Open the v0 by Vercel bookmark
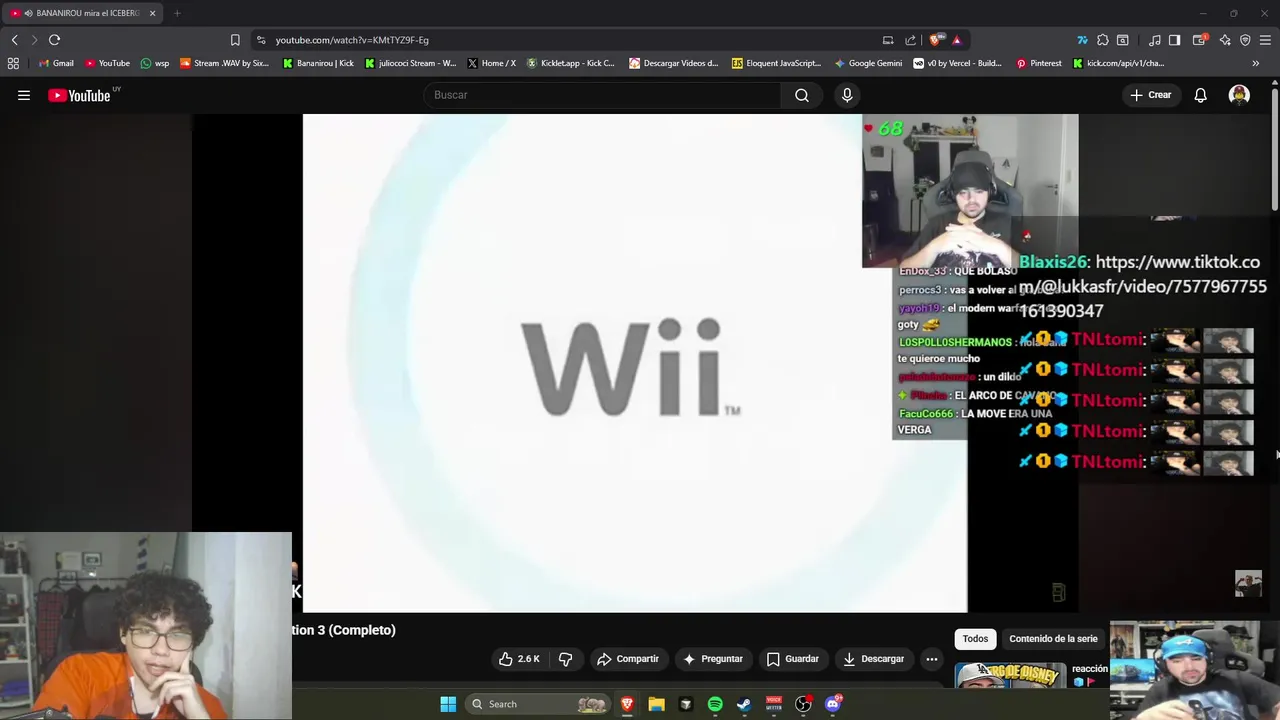Viewport: 1280px width, 720px height. point(957,63)
